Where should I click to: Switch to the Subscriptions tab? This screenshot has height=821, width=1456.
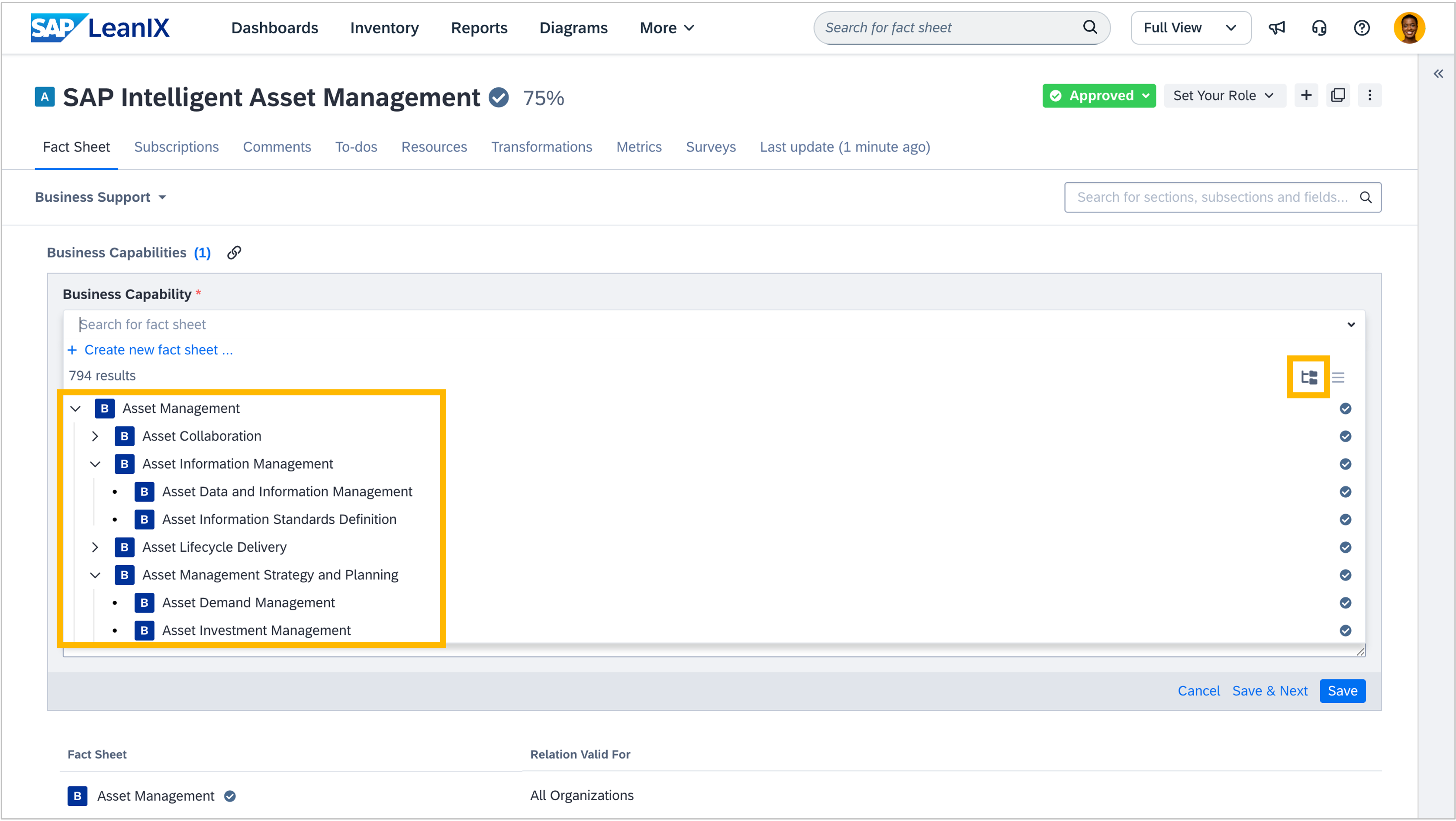[176, 147]
